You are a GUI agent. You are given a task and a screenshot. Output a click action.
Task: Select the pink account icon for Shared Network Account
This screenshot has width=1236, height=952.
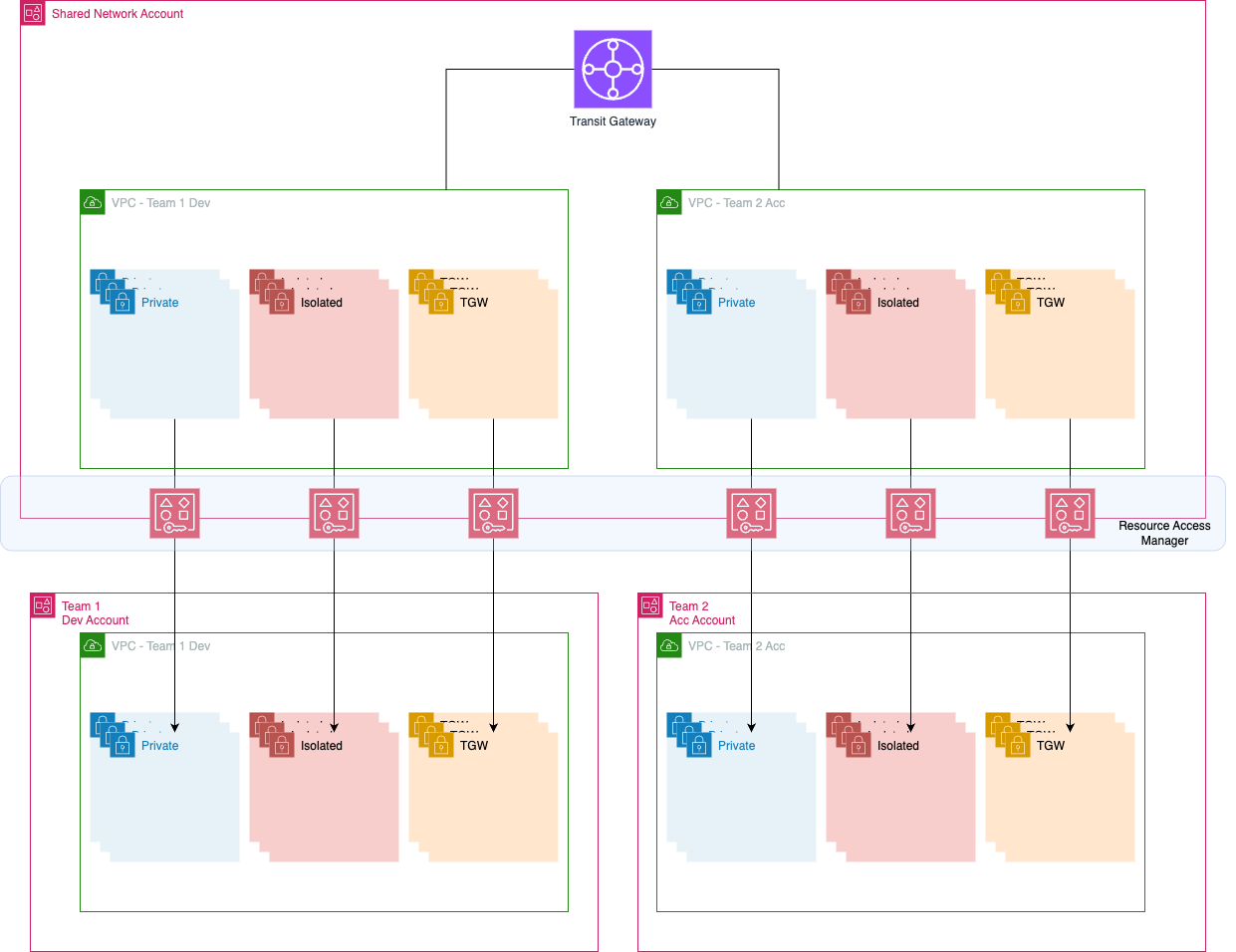click(x=33, y=14)
